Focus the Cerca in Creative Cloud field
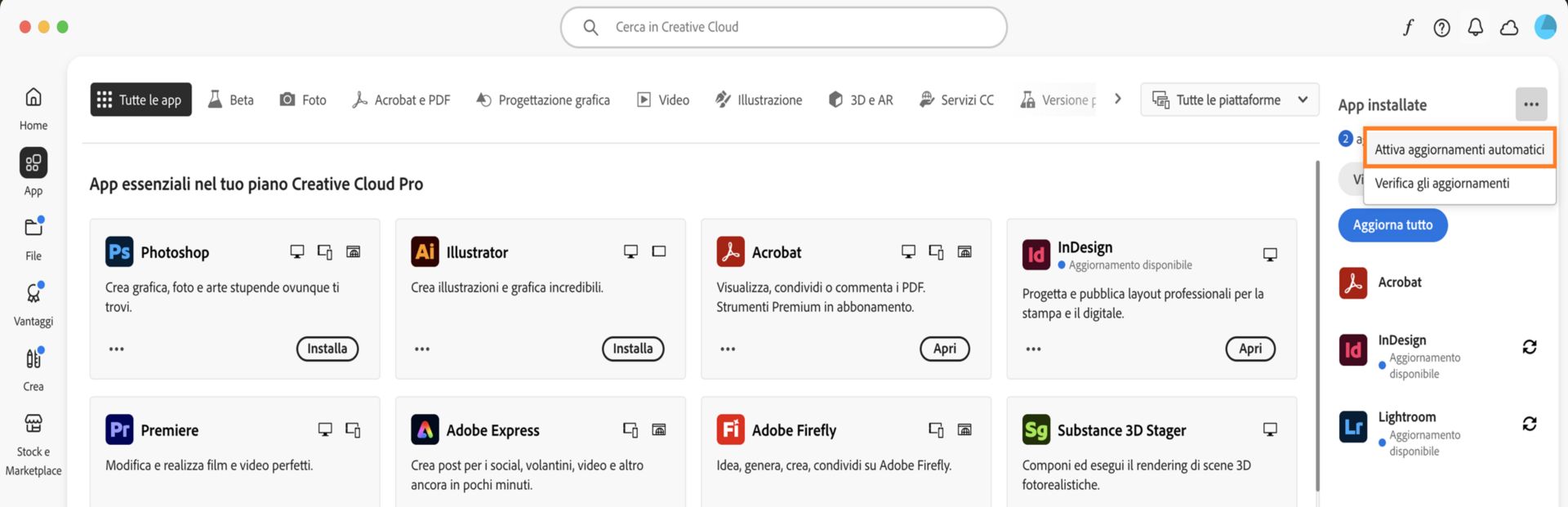Image resolution: width=1568 pixels, height=507 pixels. pyautogui.click(x=784, y=27)
